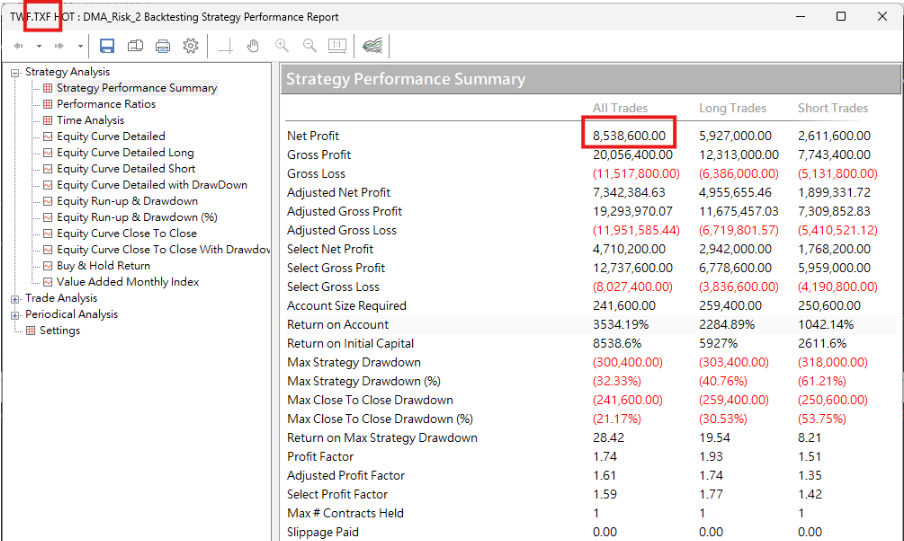
Task: Select Trade Analysis in the tree
Action: click(61, 298)
